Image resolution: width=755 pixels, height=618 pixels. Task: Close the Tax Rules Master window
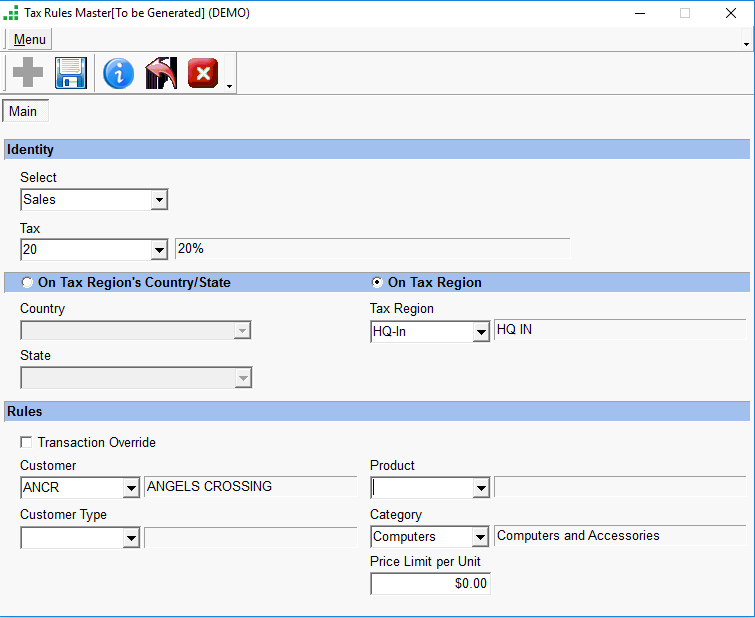click(731, 14)
